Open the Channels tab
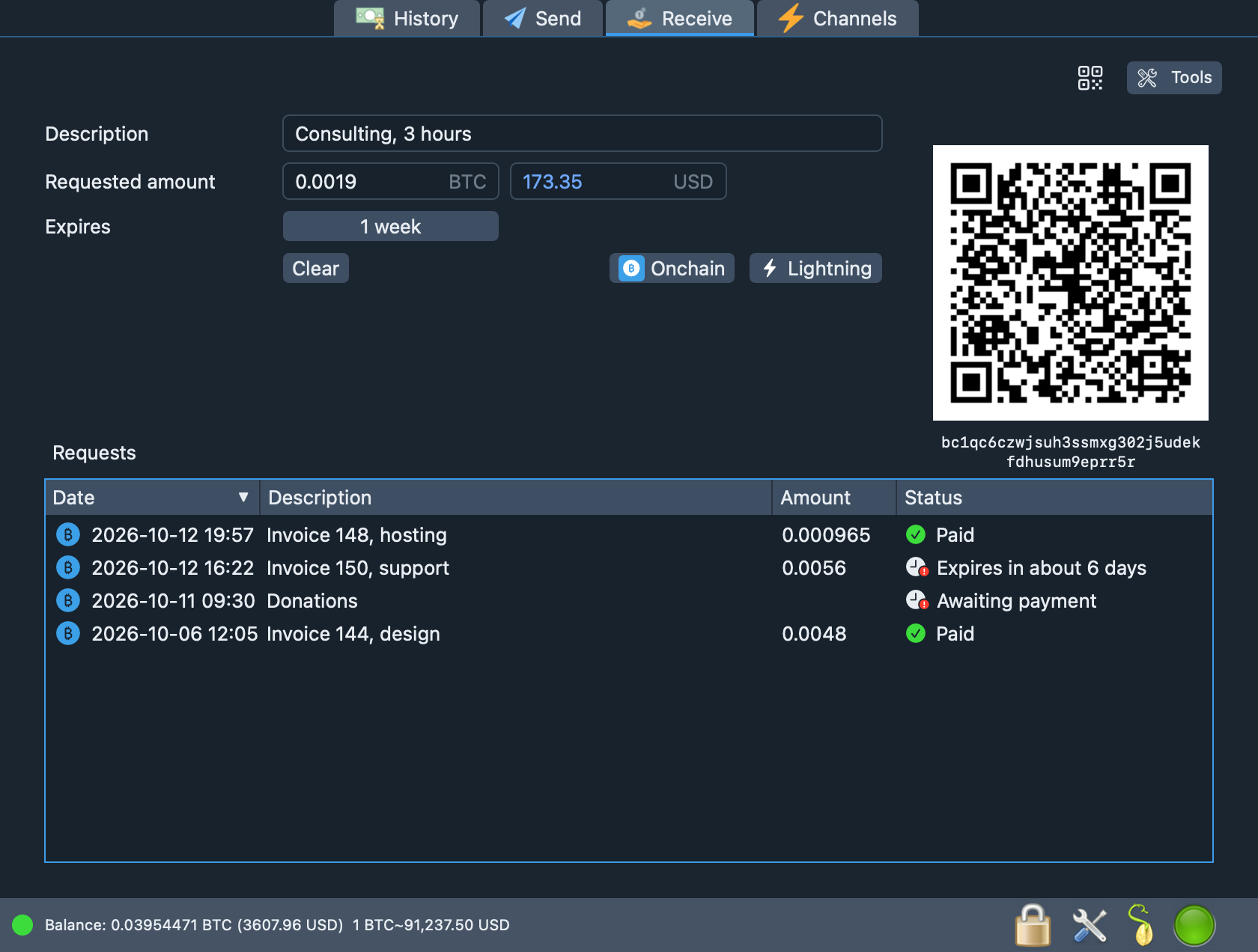The width and height of the screenshot is (1258, 952). point(838,18)
